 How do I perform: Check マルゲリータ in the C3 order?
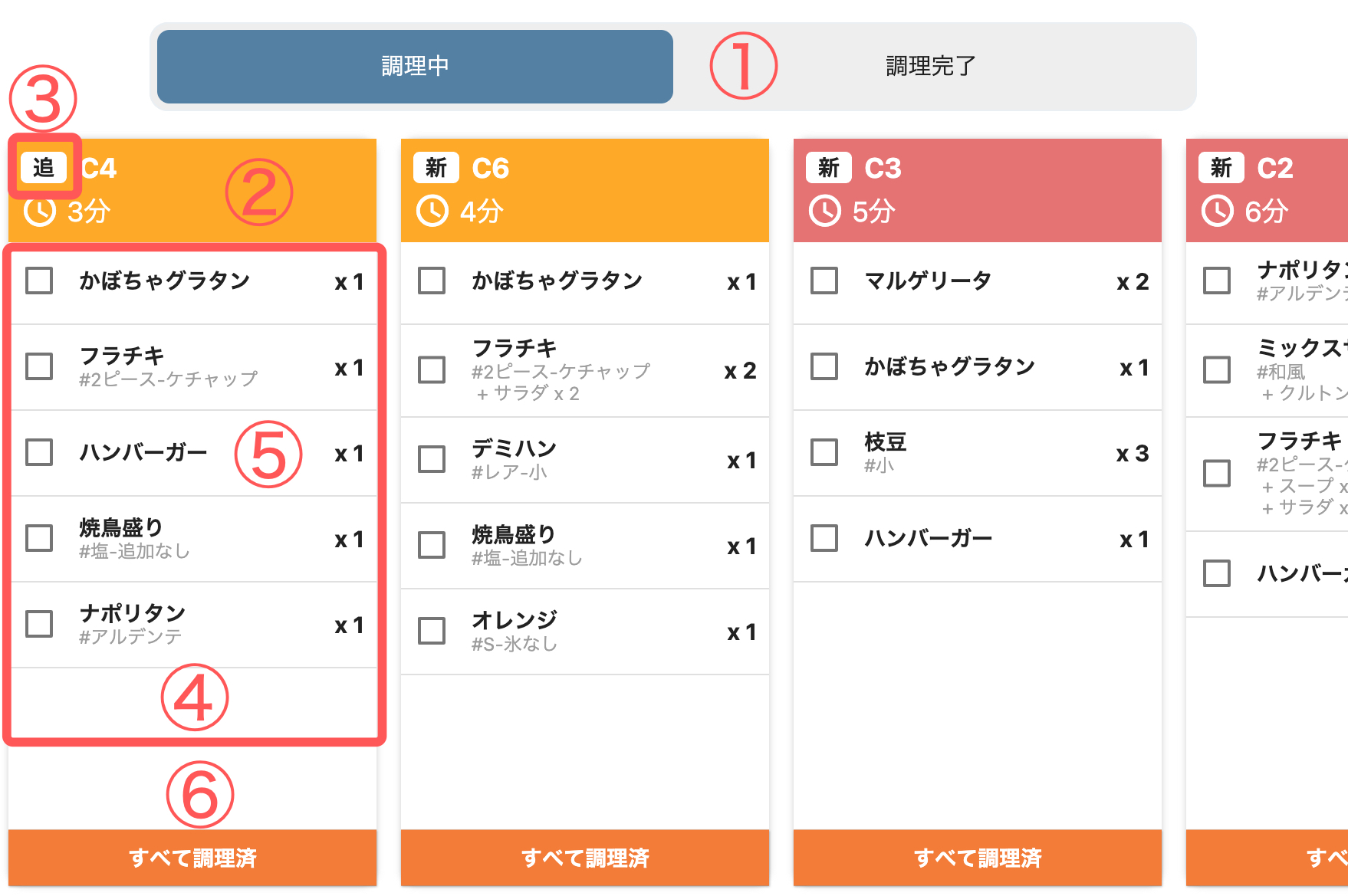tap(824, 281)
